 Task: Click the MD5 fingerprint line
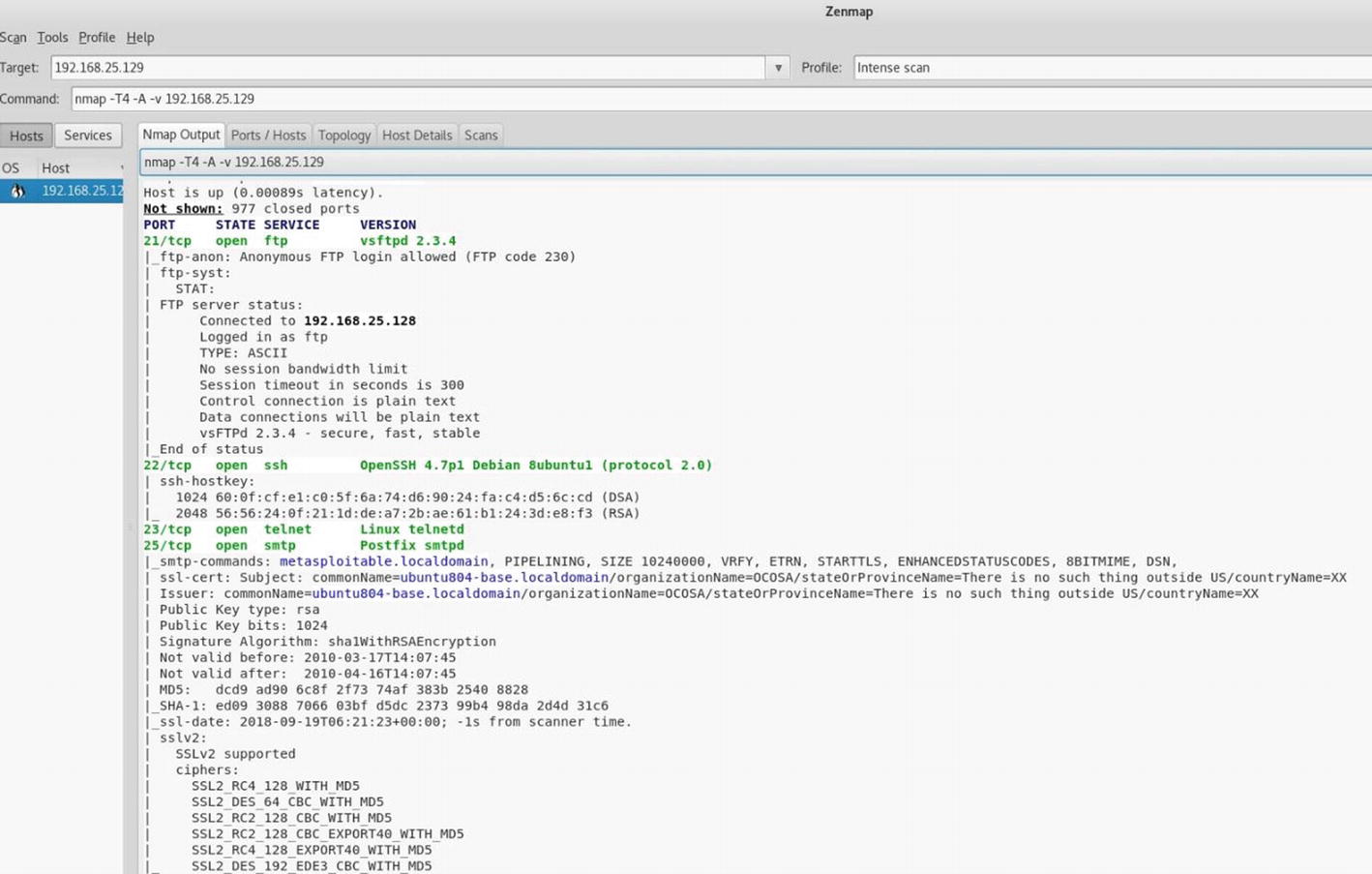[x=336, y=690]
